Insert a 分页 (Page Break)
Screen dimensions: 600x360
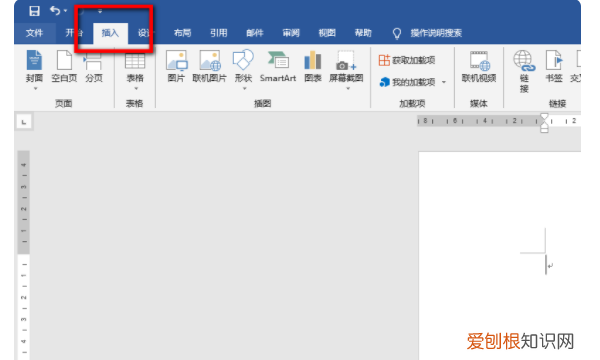94,66
